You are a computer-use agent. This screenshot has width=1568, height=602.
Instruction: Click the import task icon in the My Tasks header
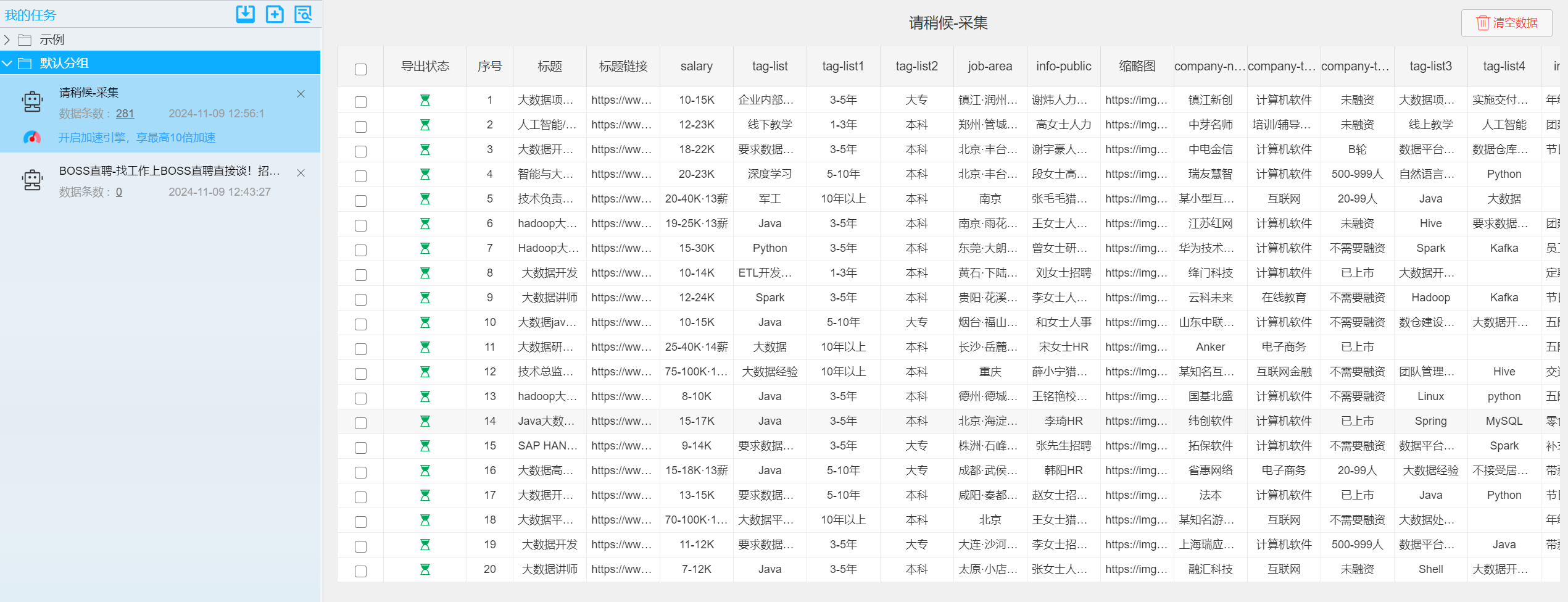click(x=246, y=14)
